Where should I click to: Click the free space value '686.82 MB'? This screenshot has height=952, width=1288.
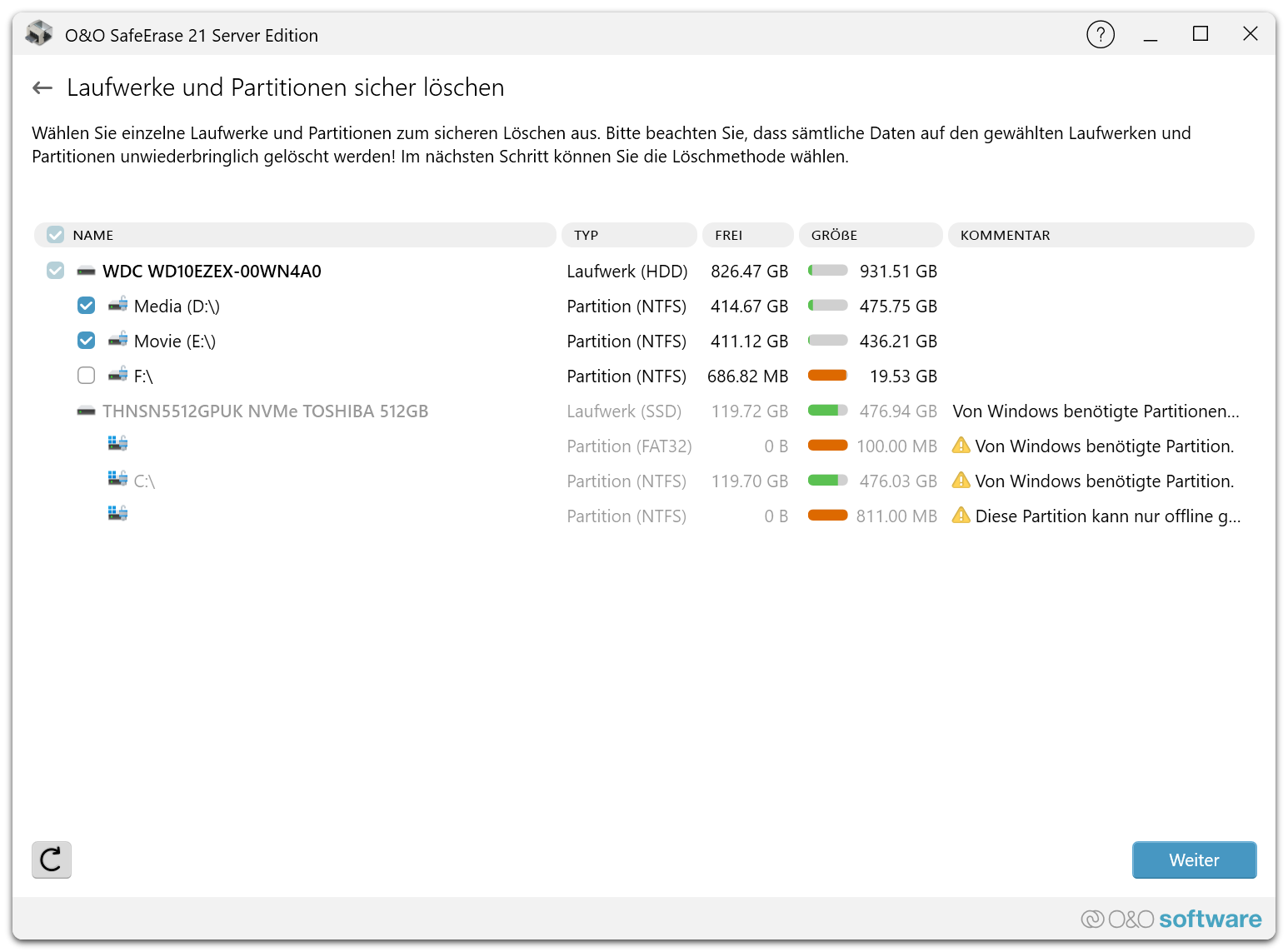tap(747, 376)
